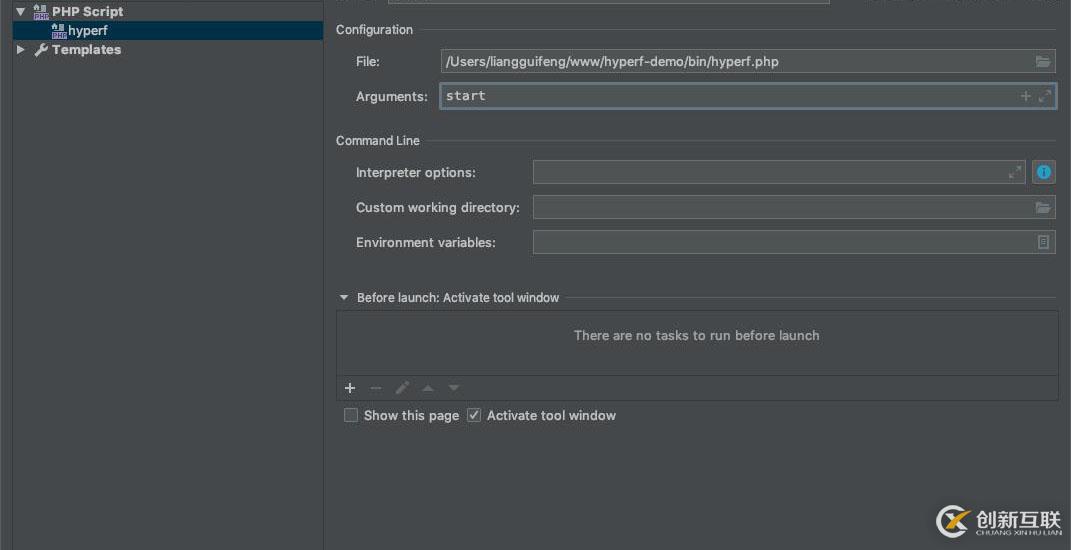1071x550 pixels.
Task: Click the 'There are no tasks' text
Action: (x=696, y=335)
